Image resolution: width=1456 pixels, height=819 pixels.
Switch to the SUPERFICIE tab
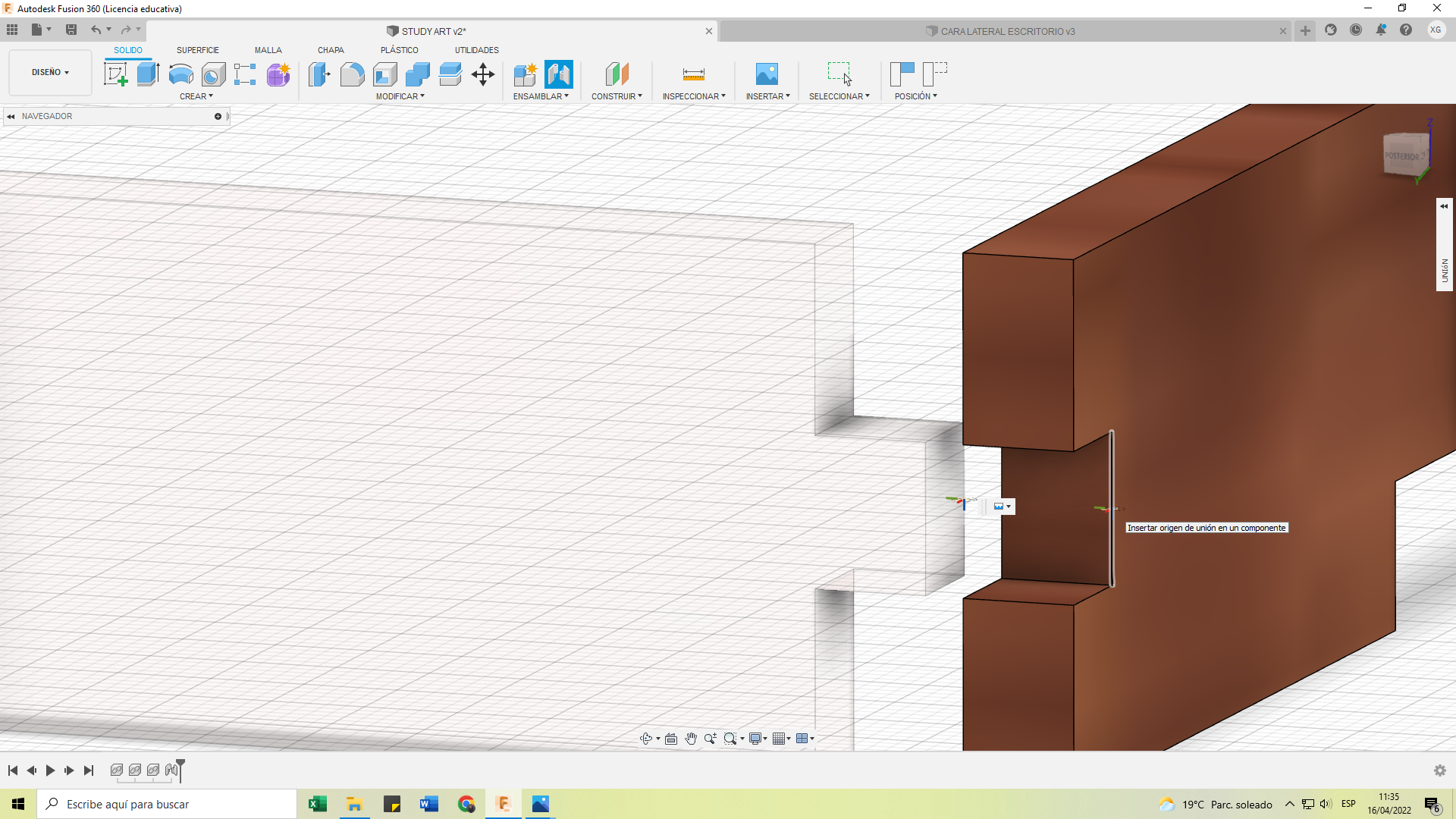click(x=197, y=50)
